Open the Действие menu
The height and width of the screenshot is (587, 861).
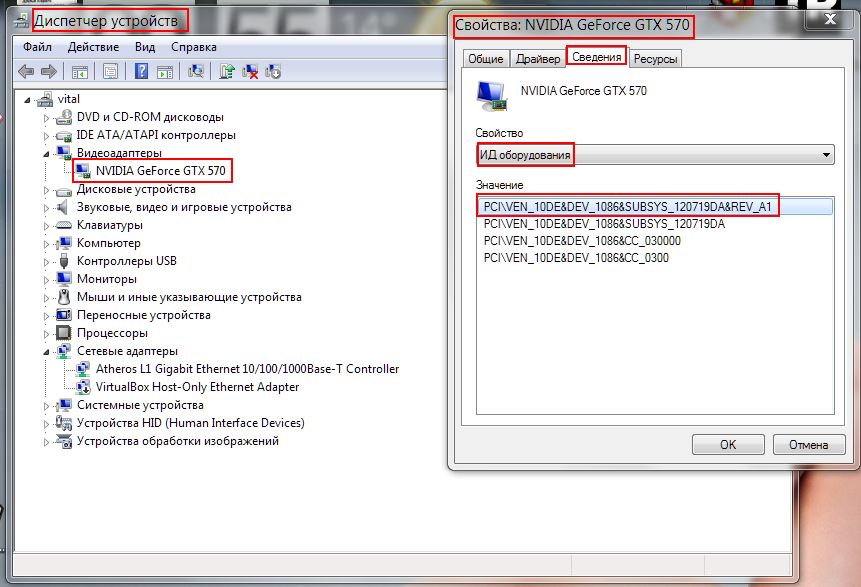pyautogui.click(x=93, y=47)
